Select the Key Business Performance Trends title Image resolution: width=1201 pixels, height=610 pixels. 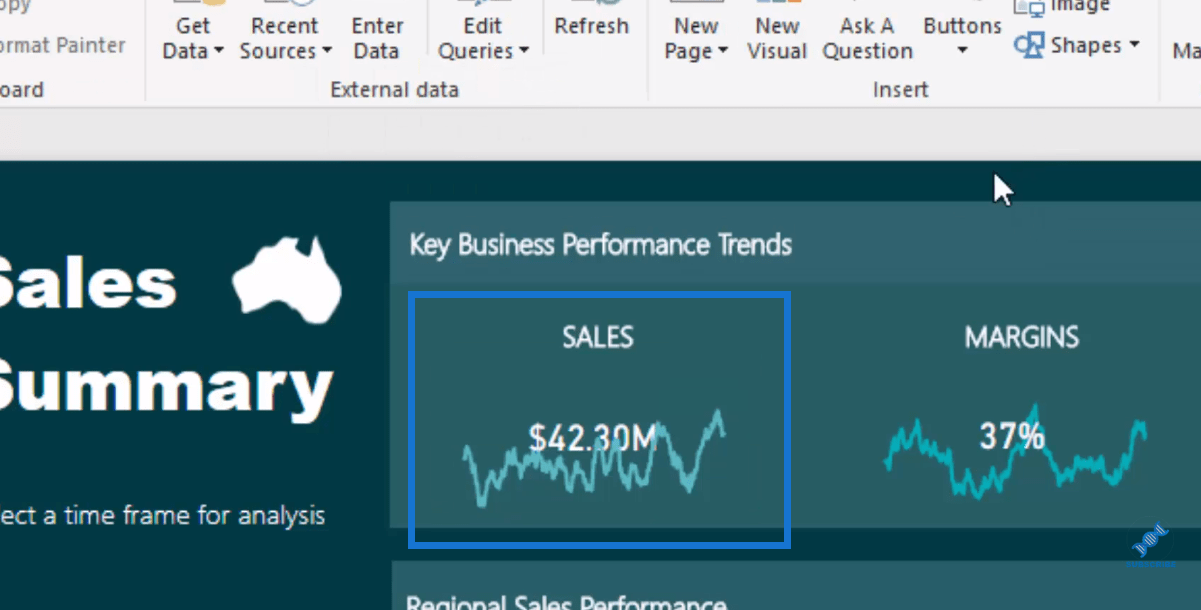600,245
